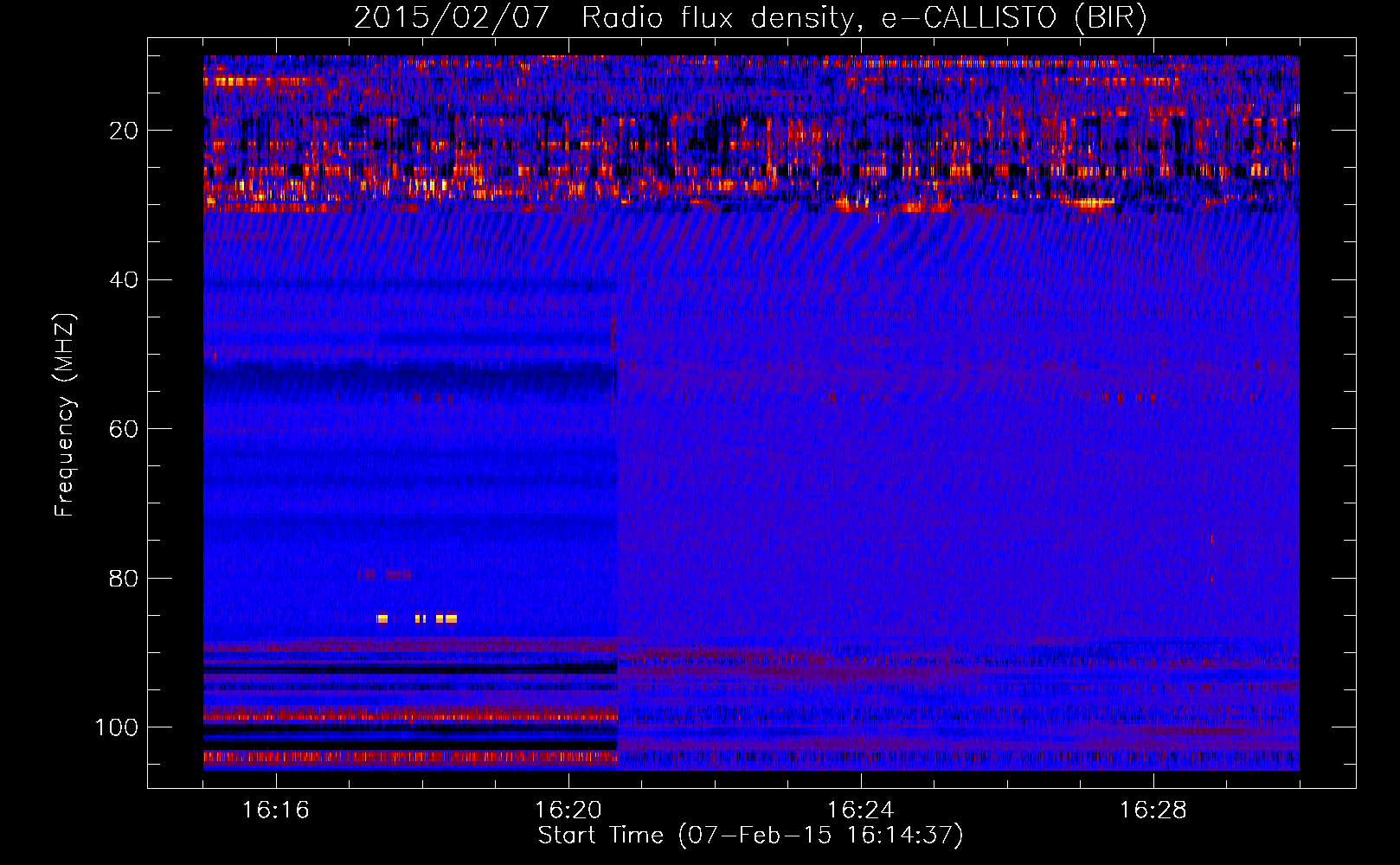The width and height of the screenshot is (1400, 865).
Task: Click the '80' frequency tick label
Action: click(x=124, y=578)
